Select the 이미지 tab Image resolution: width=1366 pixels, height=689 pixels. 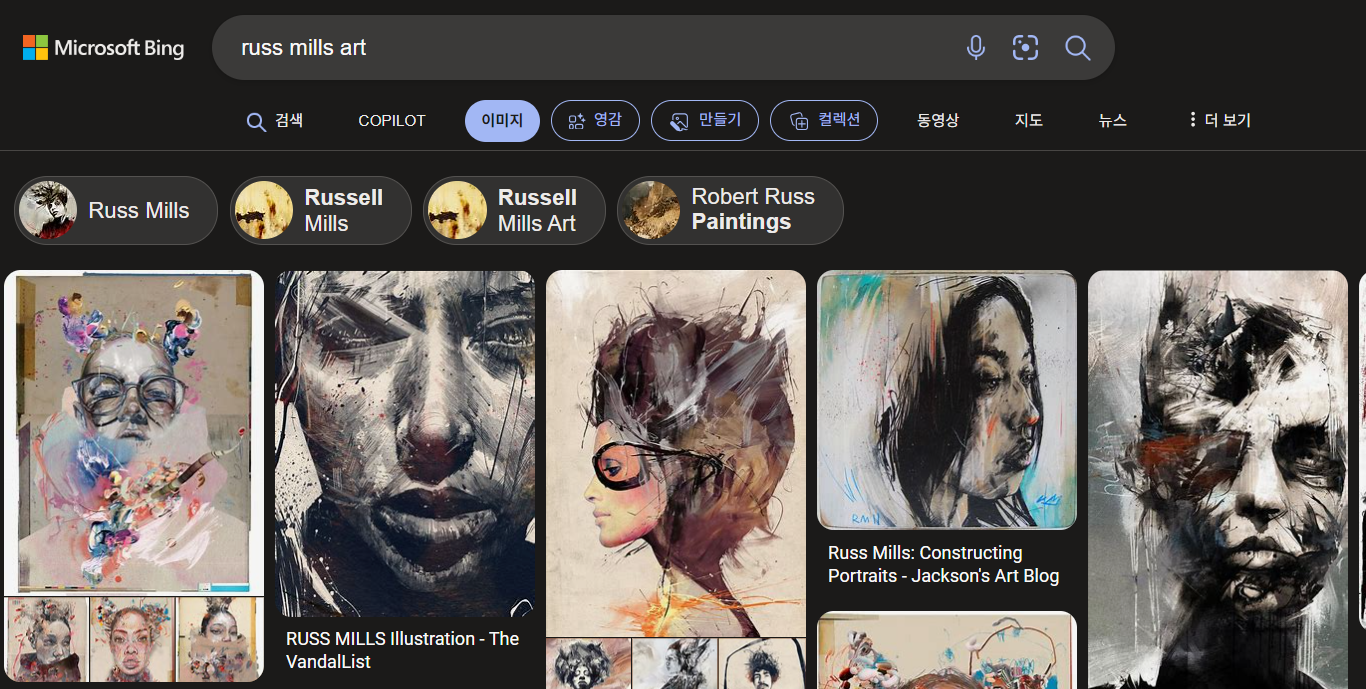(502, 121)
